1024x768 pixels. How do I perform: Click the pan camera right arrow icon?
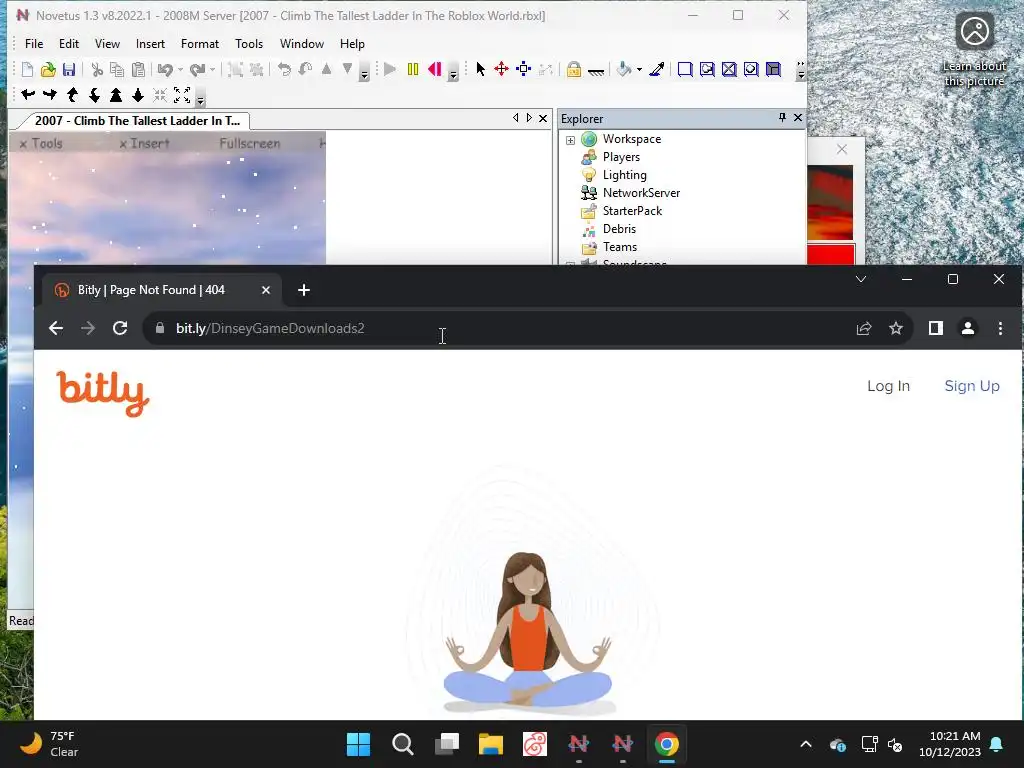pyautogui.click(x=50, y=95)
